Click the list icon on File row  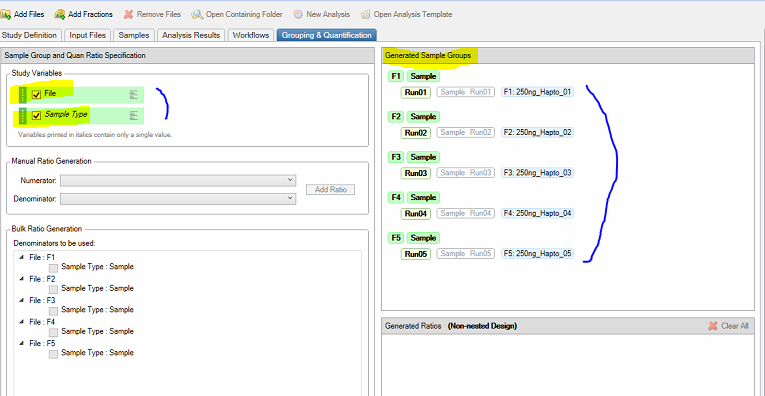tap(134, 95)
